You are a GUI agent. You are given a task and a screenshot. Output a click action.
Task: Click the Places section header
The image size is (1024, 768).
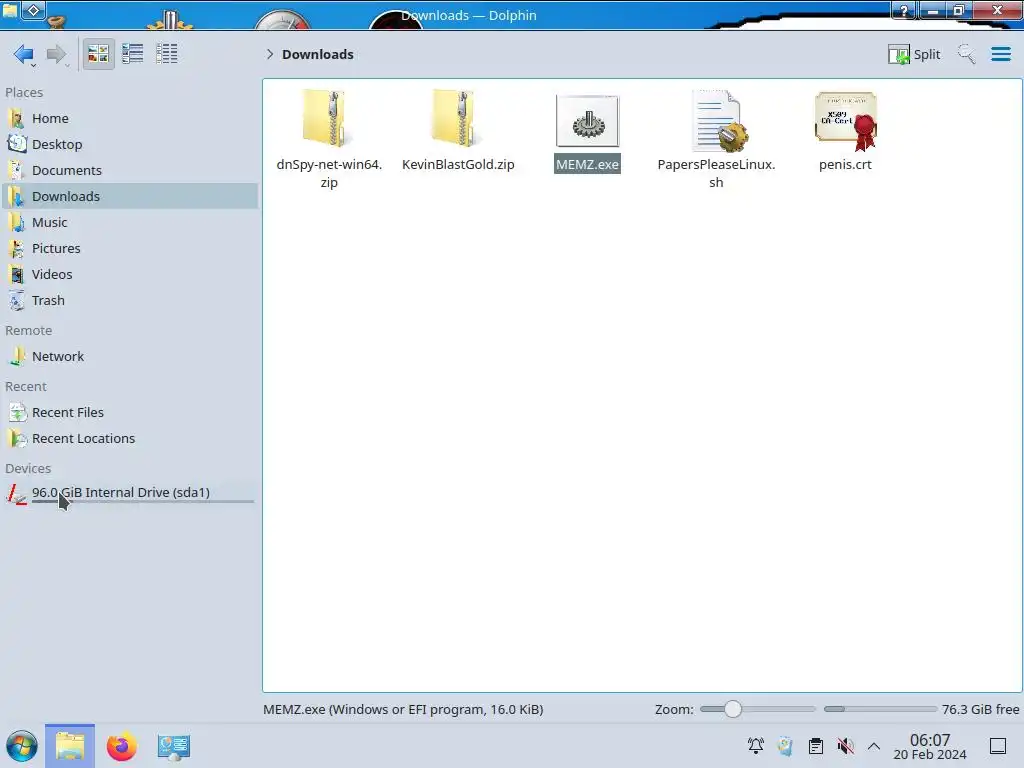(24, 93)
